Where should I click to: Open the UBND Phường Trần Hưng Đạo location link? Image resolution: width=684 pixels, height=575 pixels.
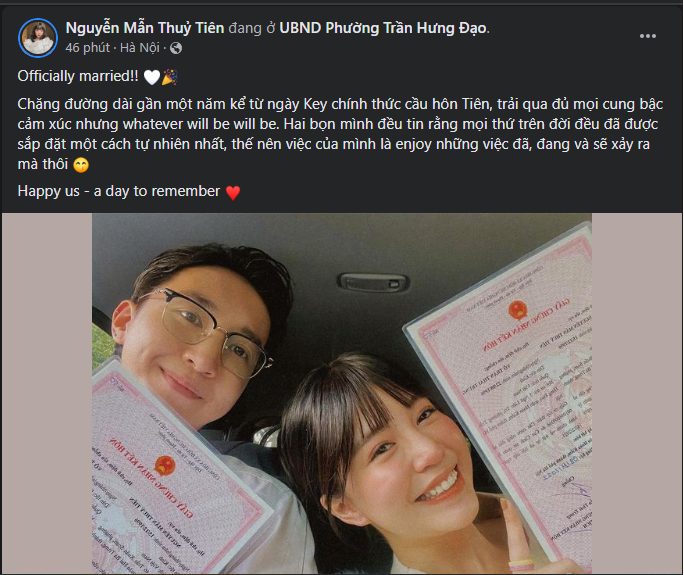point(383,28)
